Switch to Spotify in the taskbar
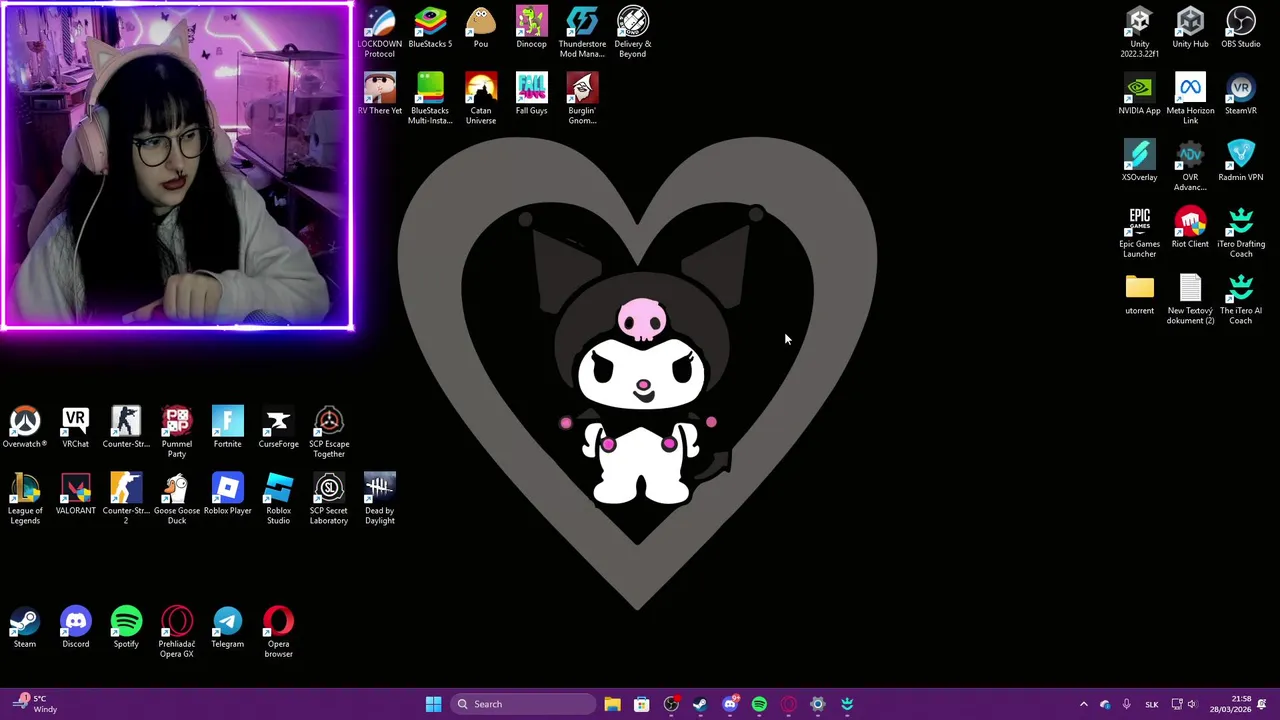 tap(759, 704)
